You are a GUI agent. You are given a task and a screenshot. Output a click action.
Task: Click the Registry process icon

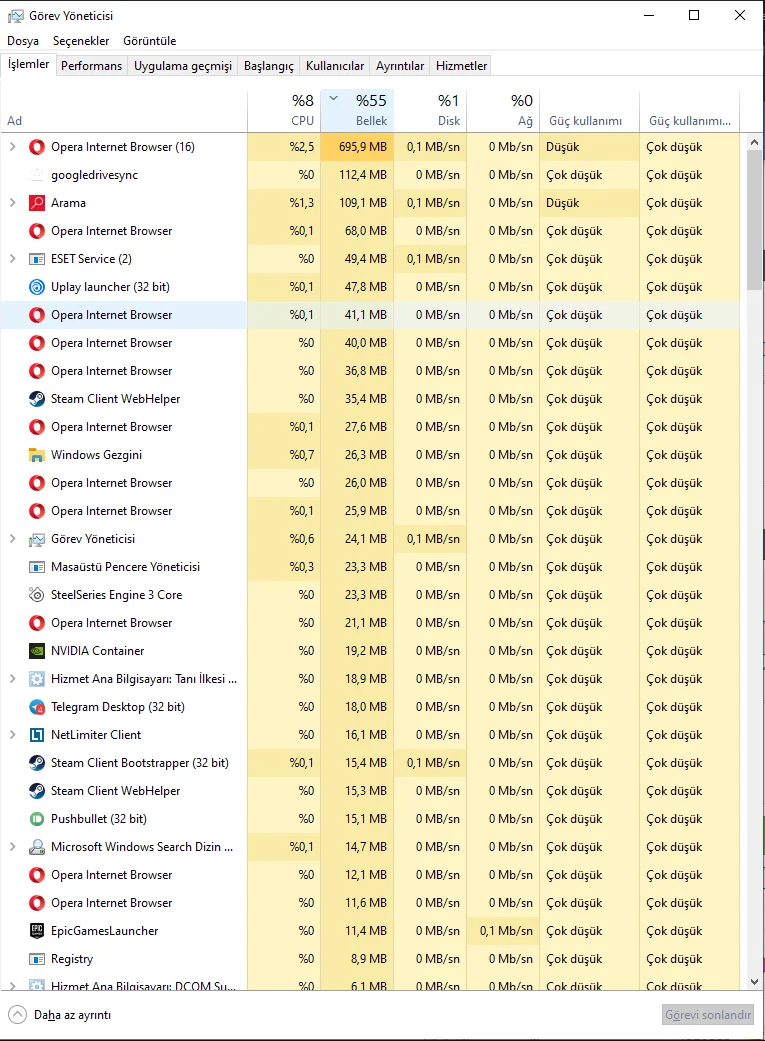37,959
